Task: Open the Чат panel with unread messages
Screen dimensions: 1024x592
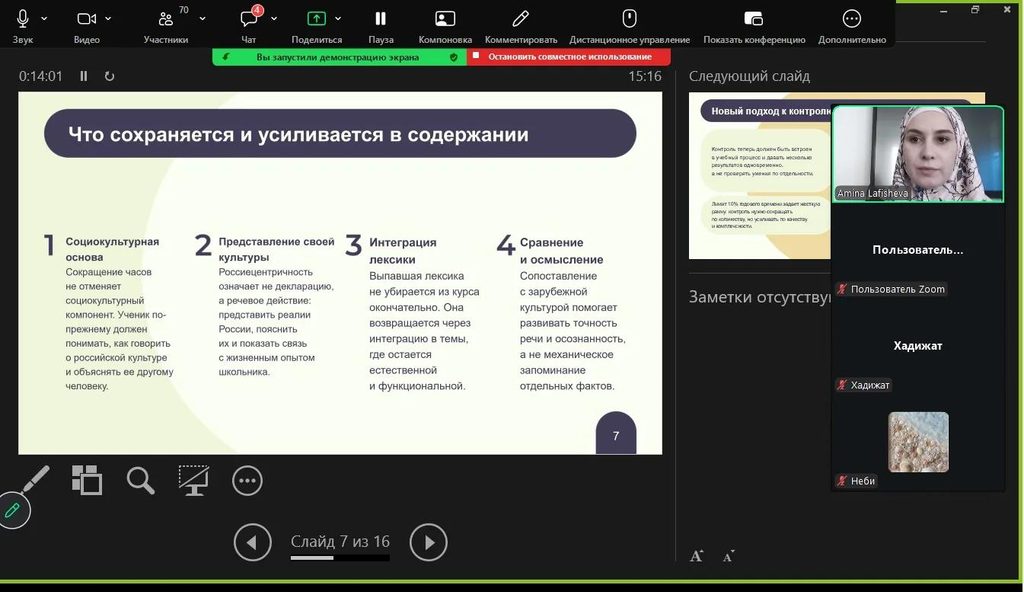Action: (249, 19)
